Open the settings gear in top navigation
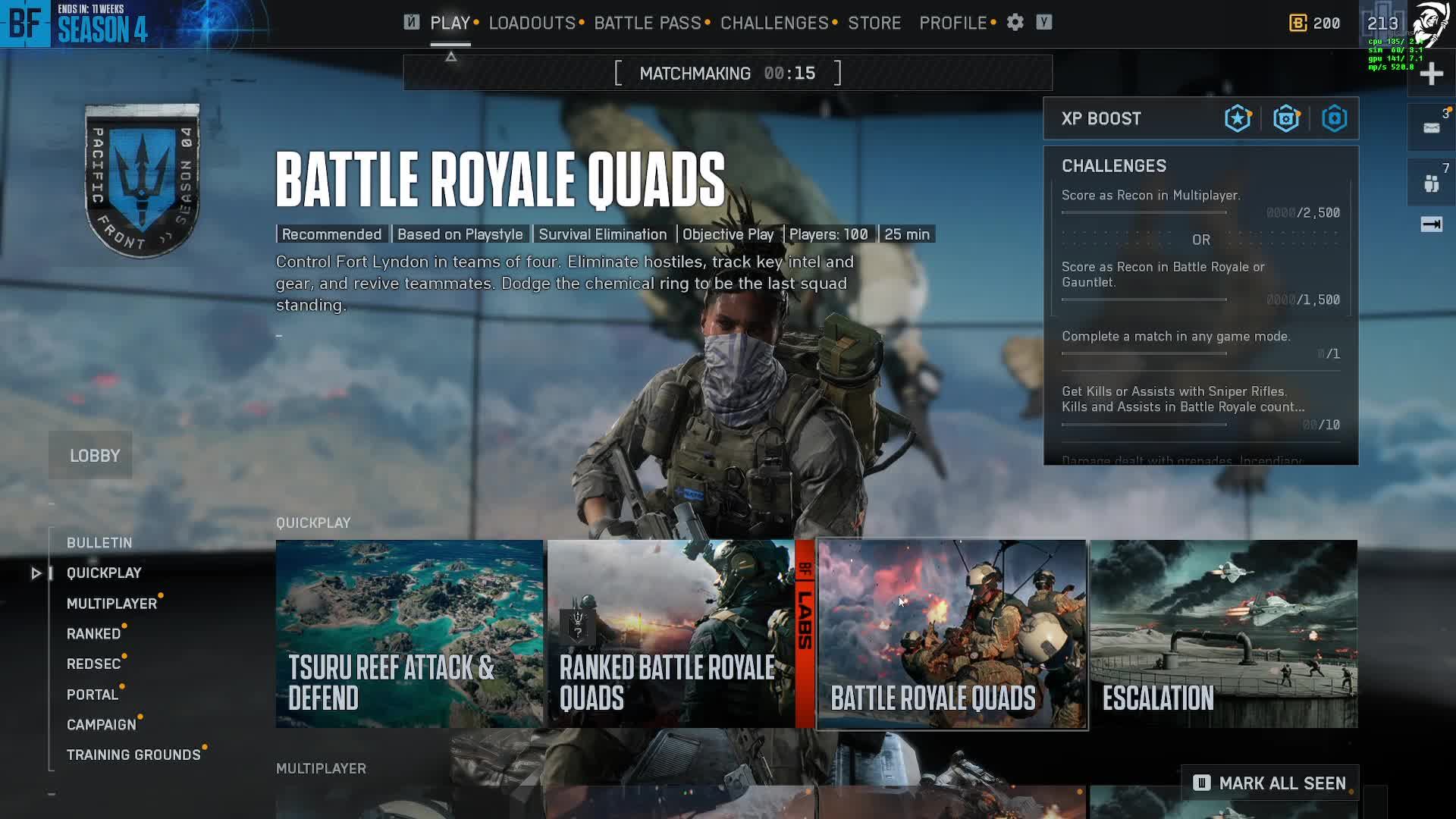The image size is (1456, 819). (1015, 23)
